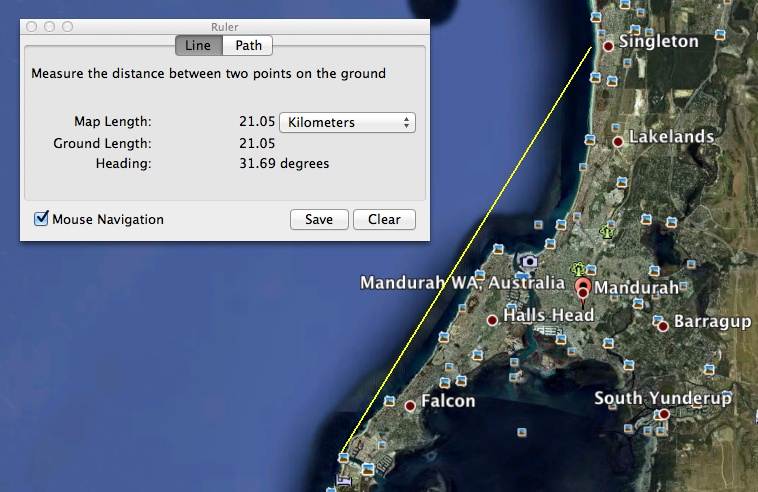758x492 pixels.
Task: Switch to the Line tab
Action: 197,45
